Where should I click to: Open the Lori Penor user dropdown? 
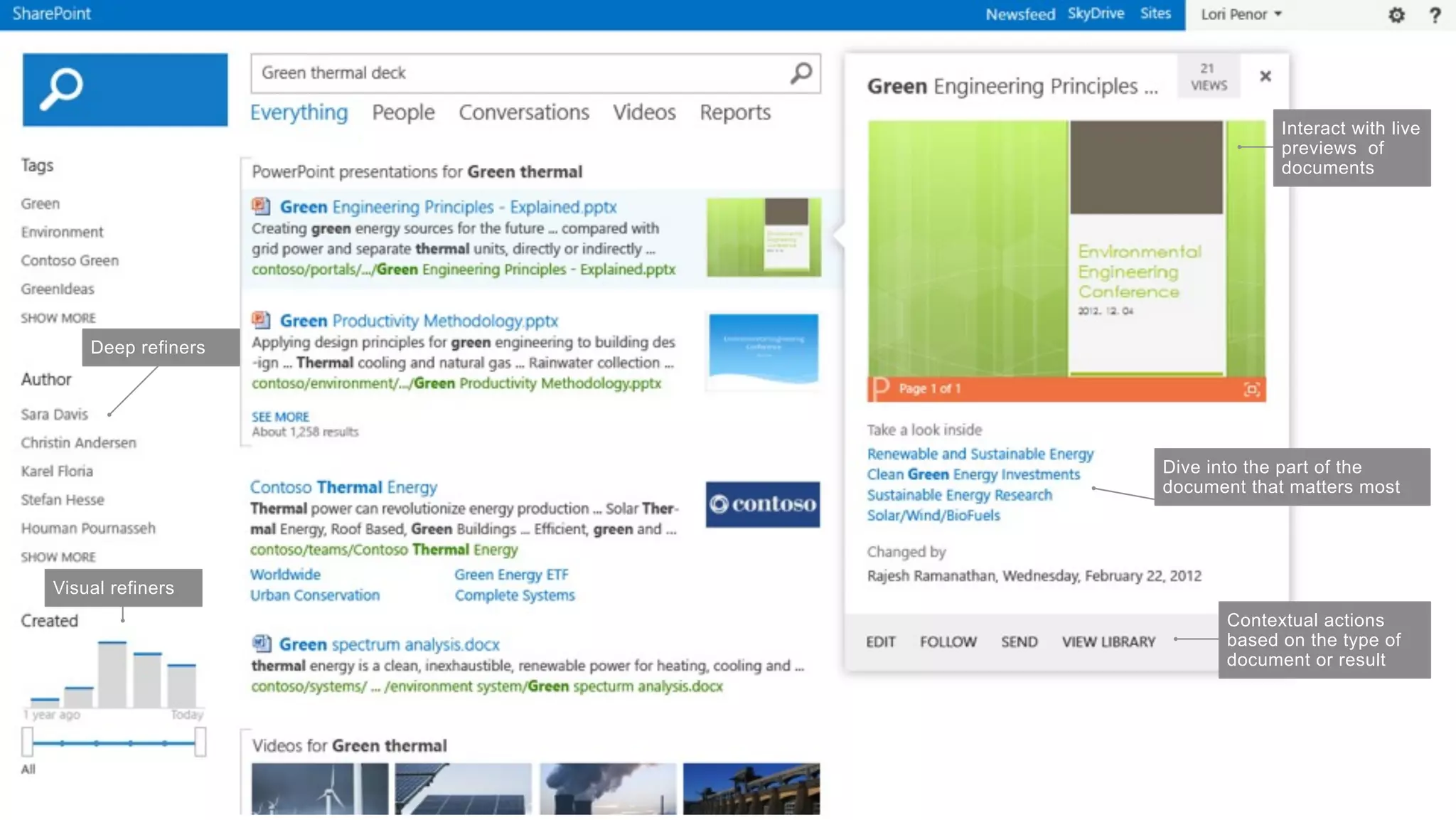click(1241, 14)
